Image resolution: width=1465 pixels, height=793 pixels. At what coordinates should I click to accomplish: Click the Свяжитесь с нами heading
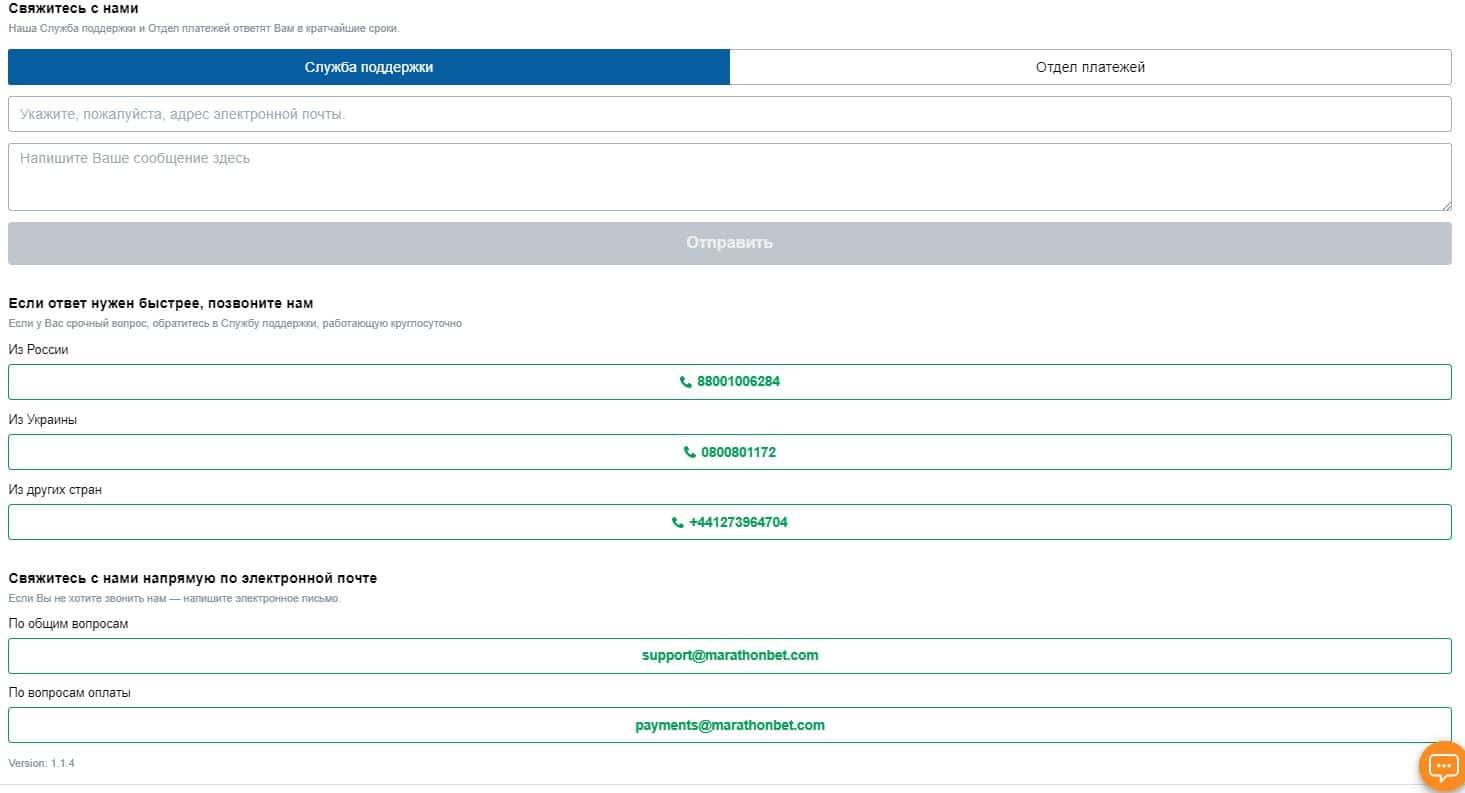pos(73,9)
